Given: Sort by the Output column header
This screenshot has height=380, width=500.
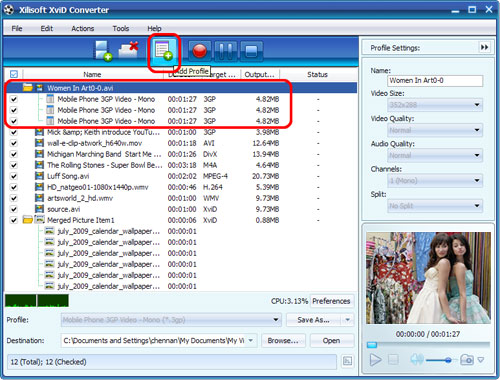Looking at the screenshot, I should click(259, 74).
